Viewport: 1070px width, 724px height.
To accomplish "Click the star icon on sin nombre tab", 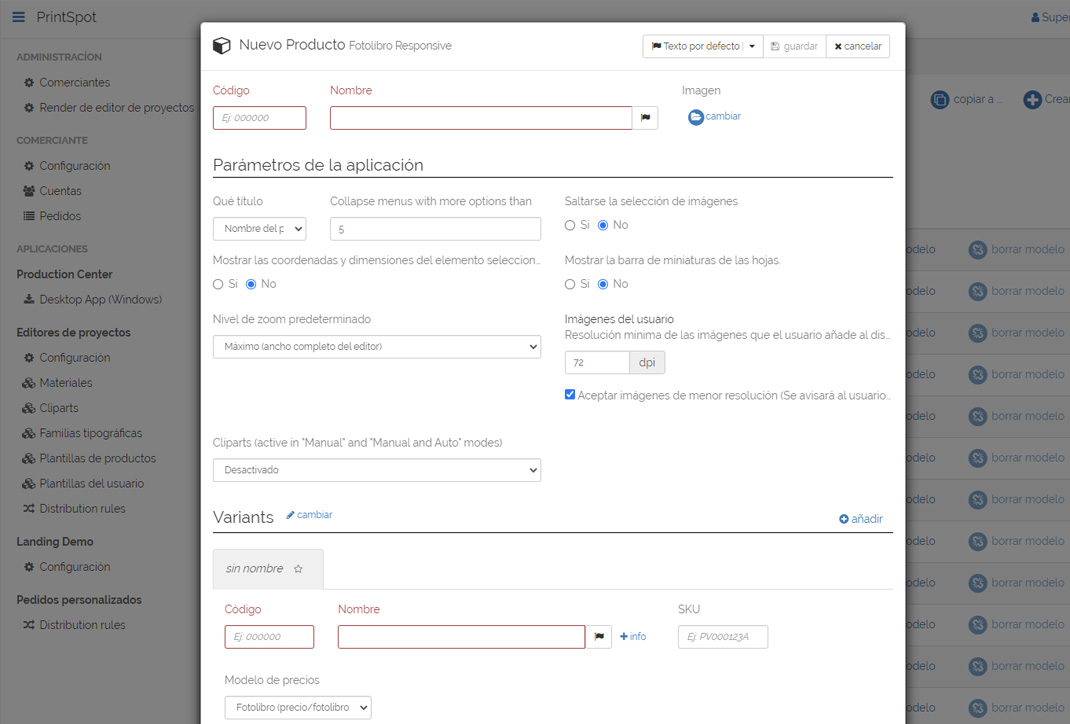I will pos(298,569).
